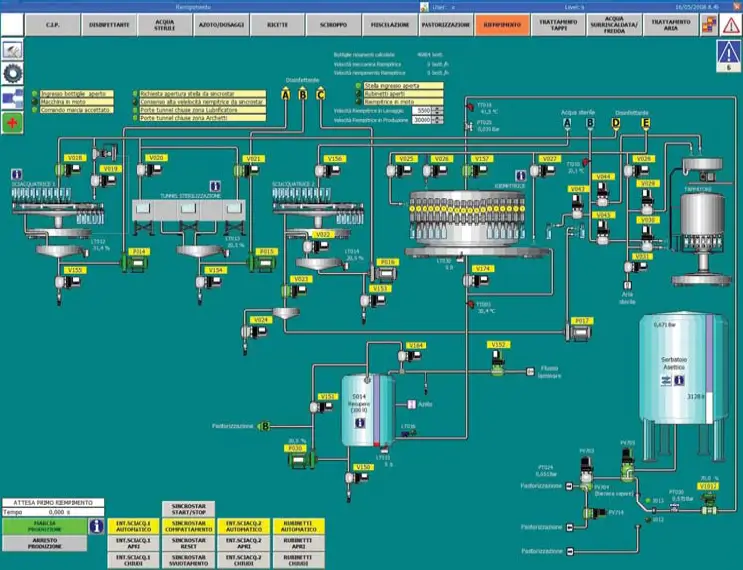Click the red plus icon in sidebar
The height and width of the screenshot is (570, 743).
(14, 122)
